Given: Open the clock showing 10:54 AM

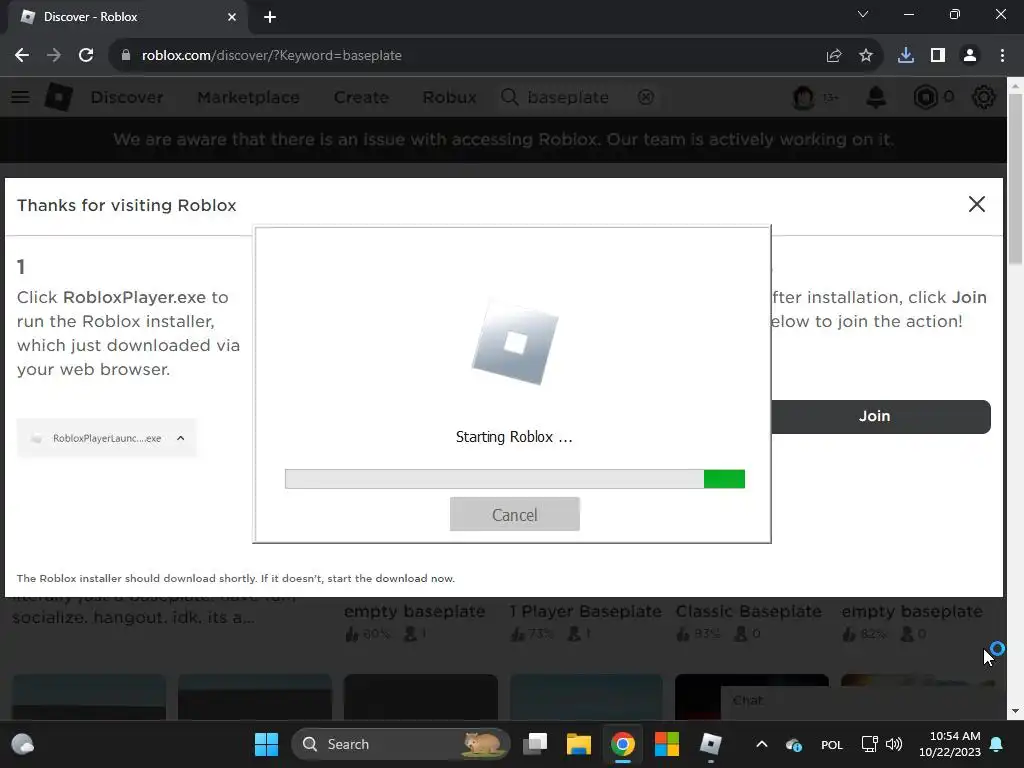Looking at the screenshot, I should [x=950, y=744].
